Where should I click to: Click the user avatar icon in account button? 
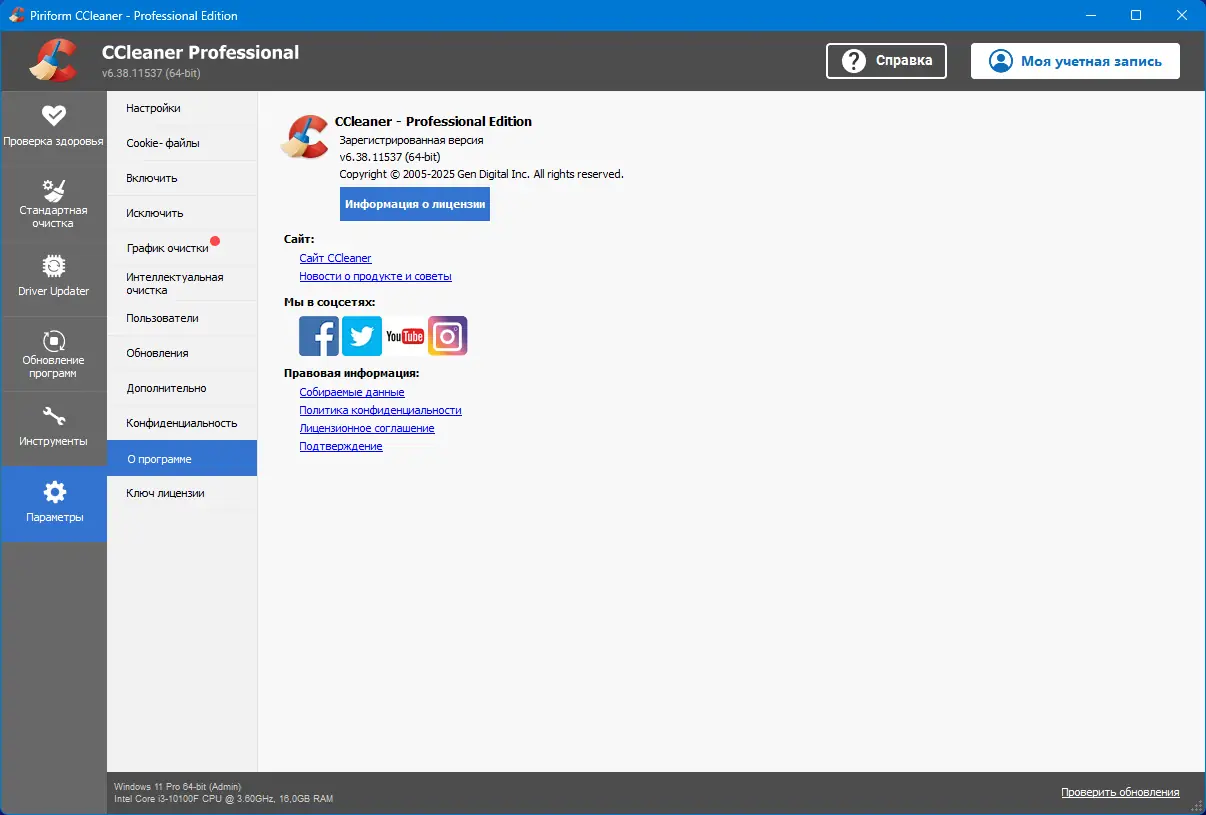(1000, 61)
